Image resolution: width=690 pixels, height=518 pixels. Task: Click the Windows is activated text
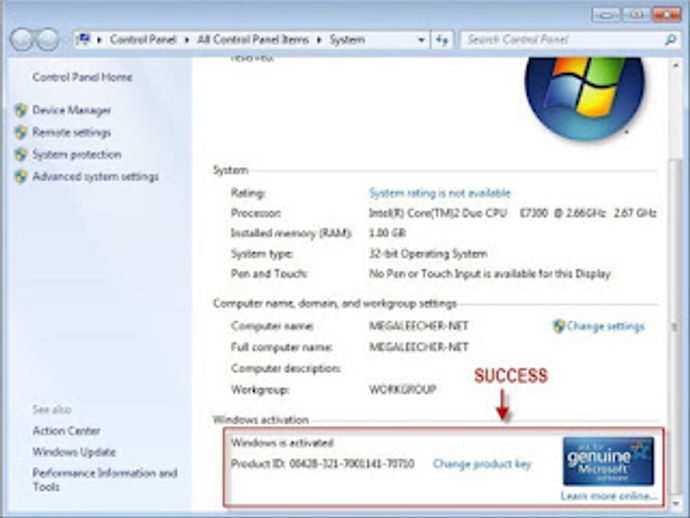coord(283,443)
